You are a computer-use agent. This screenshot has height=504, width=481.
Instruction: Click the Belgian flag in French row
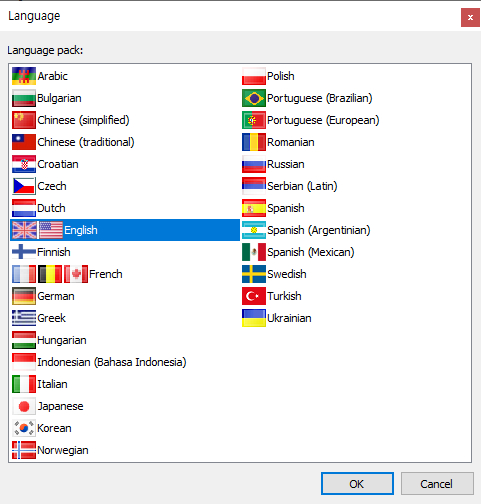point(50,274)
